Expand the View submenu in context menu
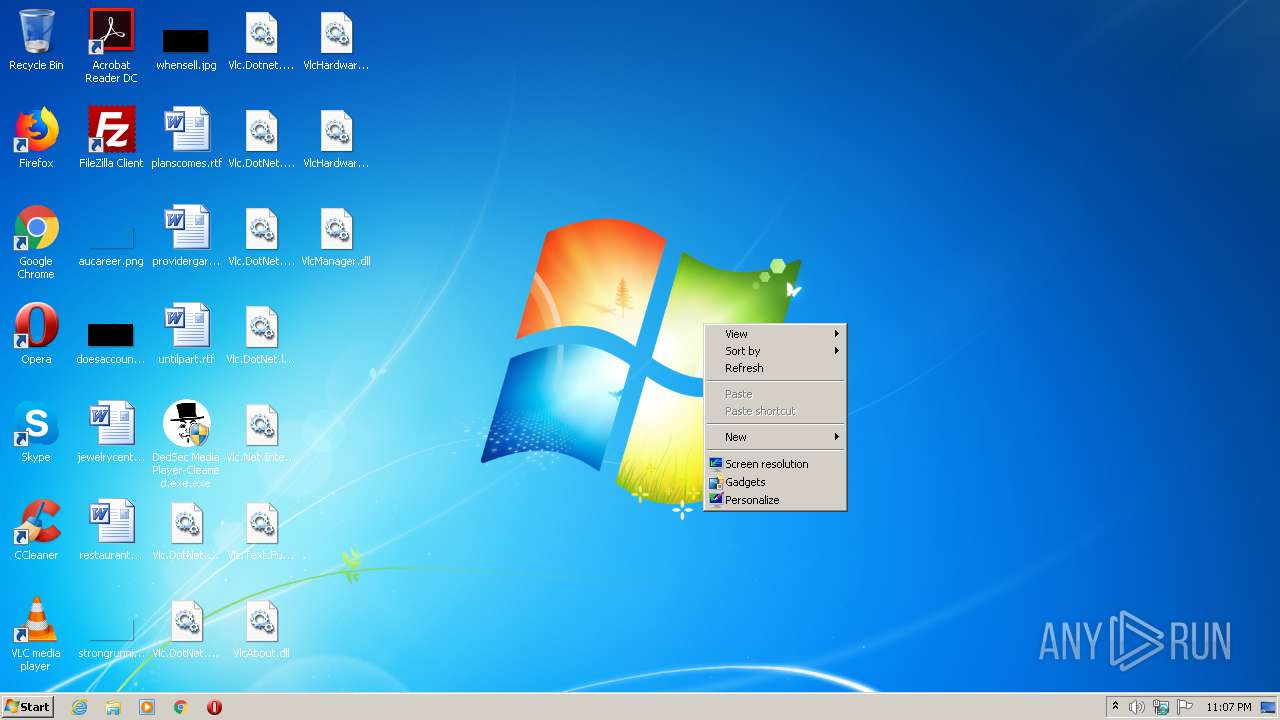This screenshot has width=1280, height=720. [x=776, y=334]
